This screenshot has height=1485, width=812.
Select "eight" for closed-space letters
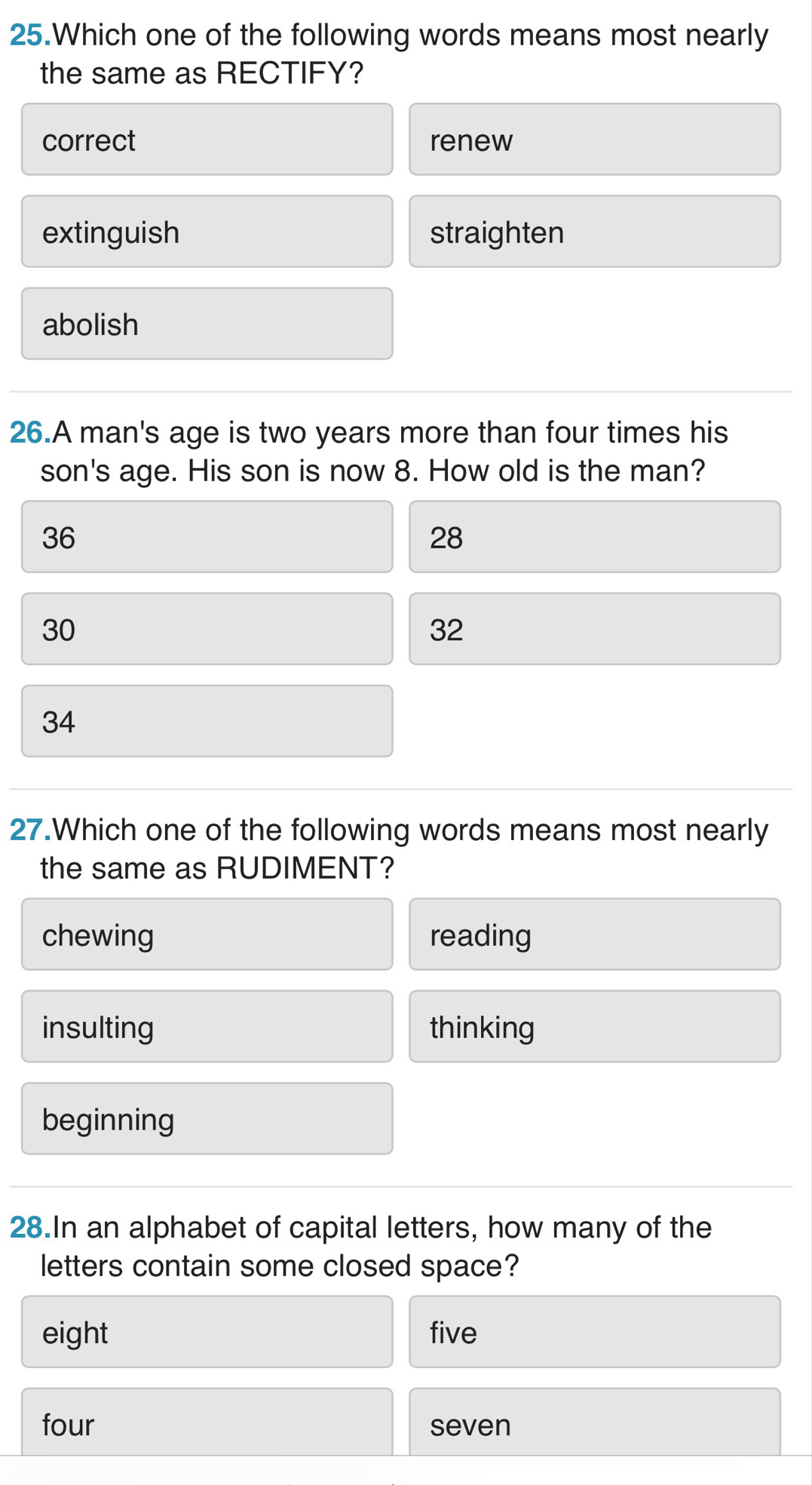click(x=207, y=1331)
